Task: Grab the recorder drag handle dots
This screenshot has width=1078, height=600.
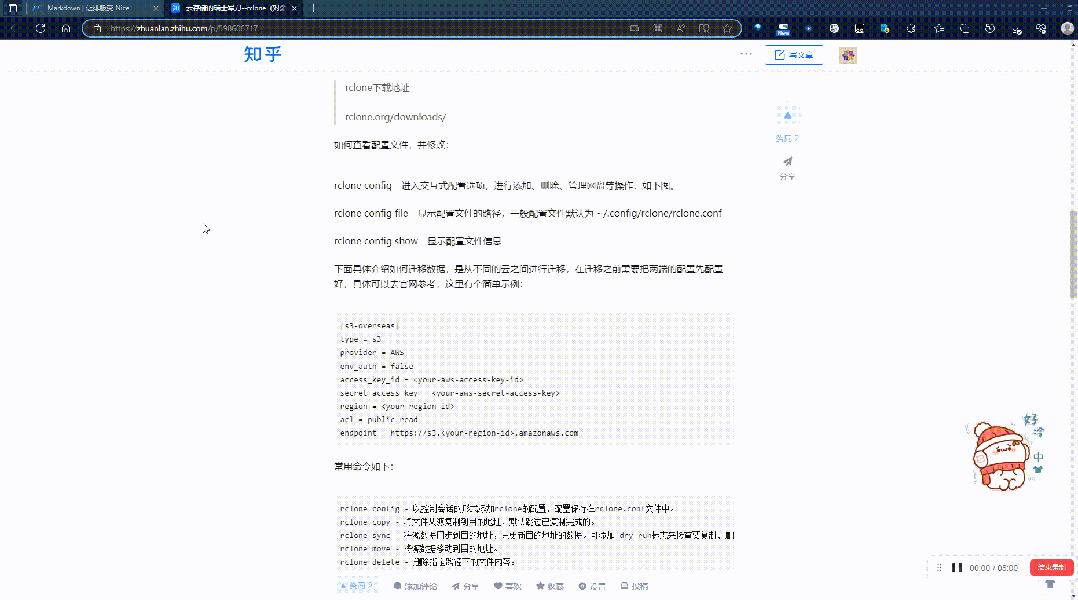Action: point(939,568)
